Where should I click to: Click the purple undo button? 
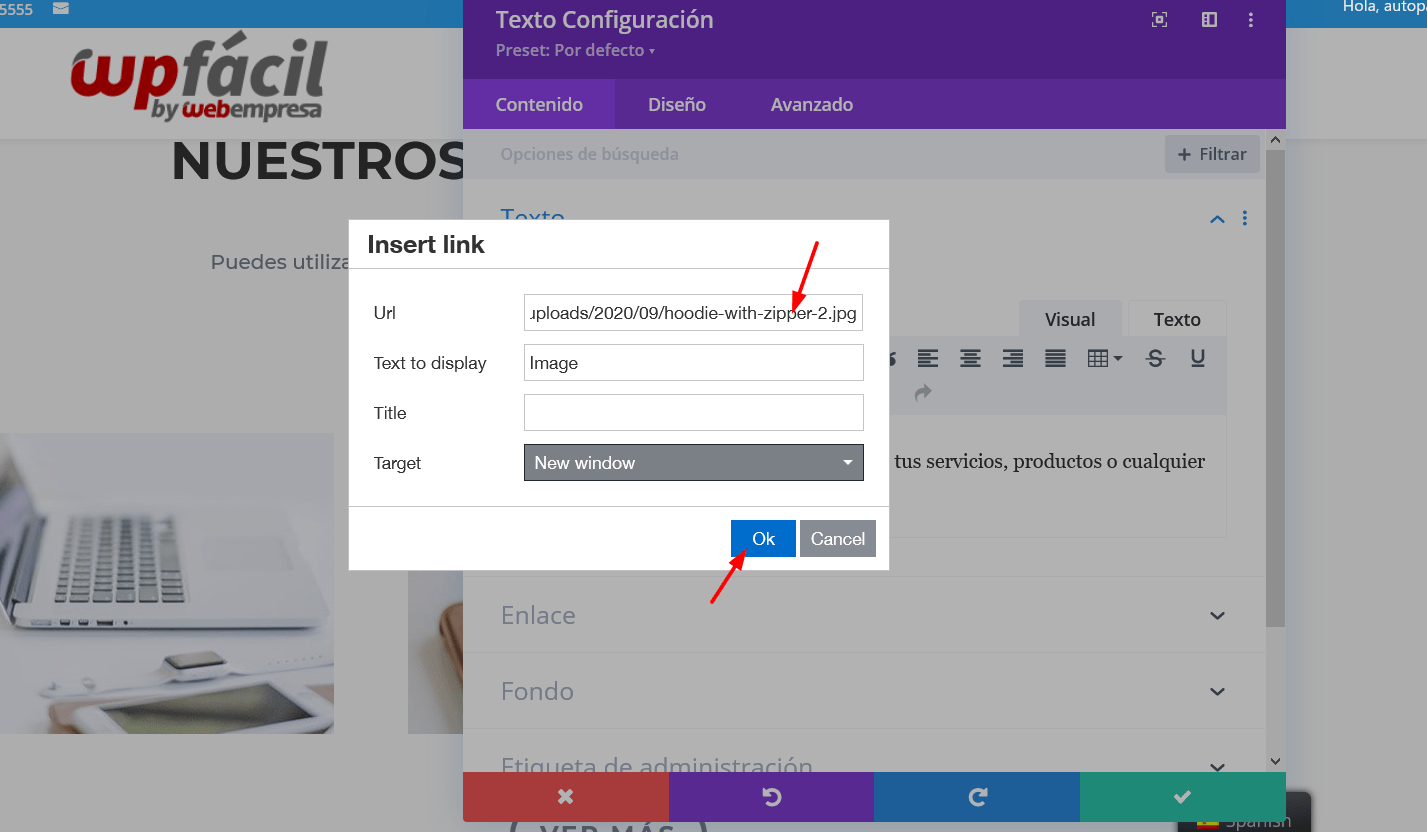tap(771, 797)
